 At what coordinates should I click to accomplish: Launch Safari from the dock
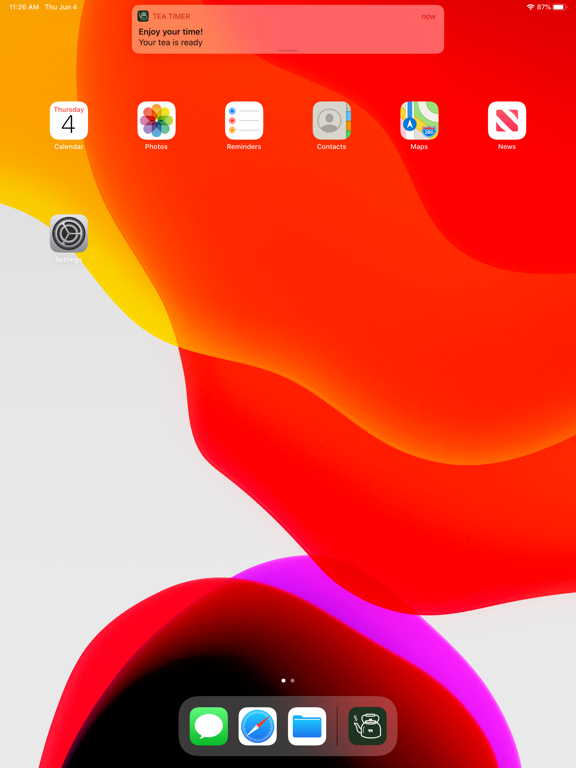[x=258, y=726]
